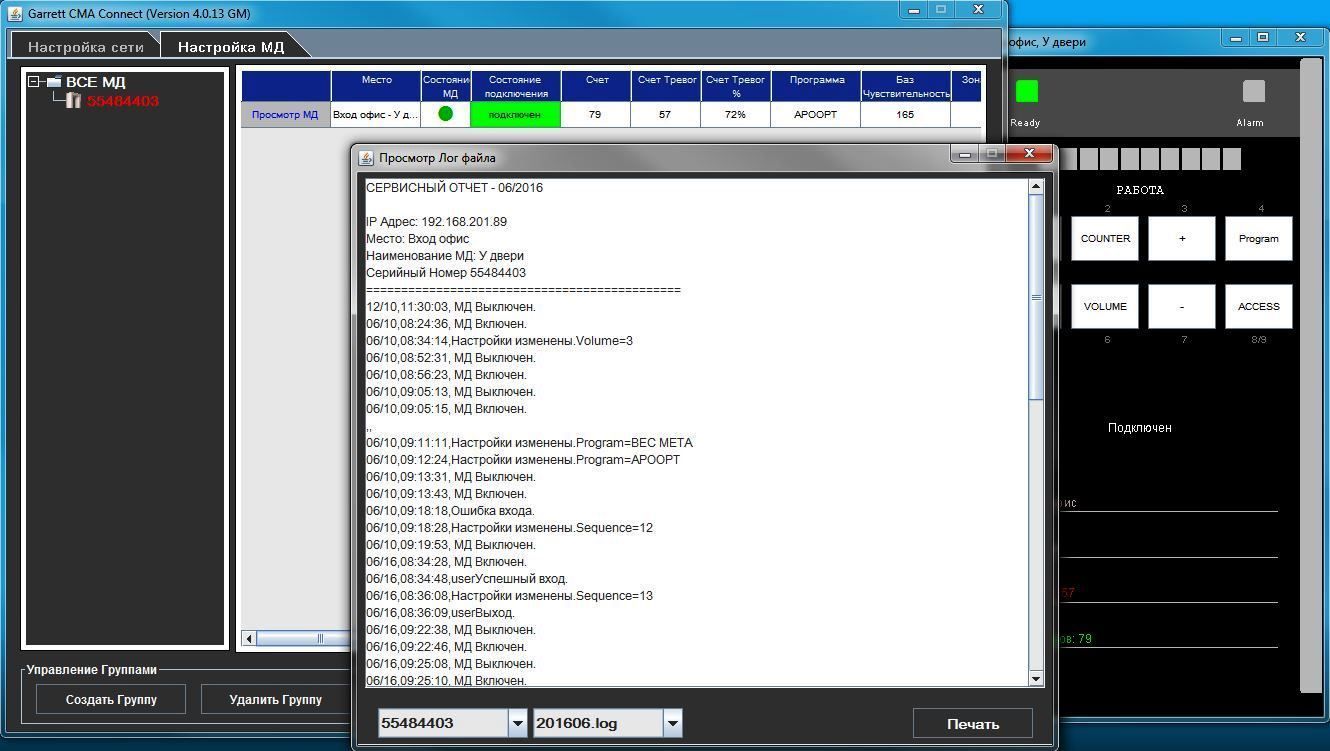Open the 201606.log file dropdown
The height and width of the screenshot is (751, 1330).
point(672,723)
